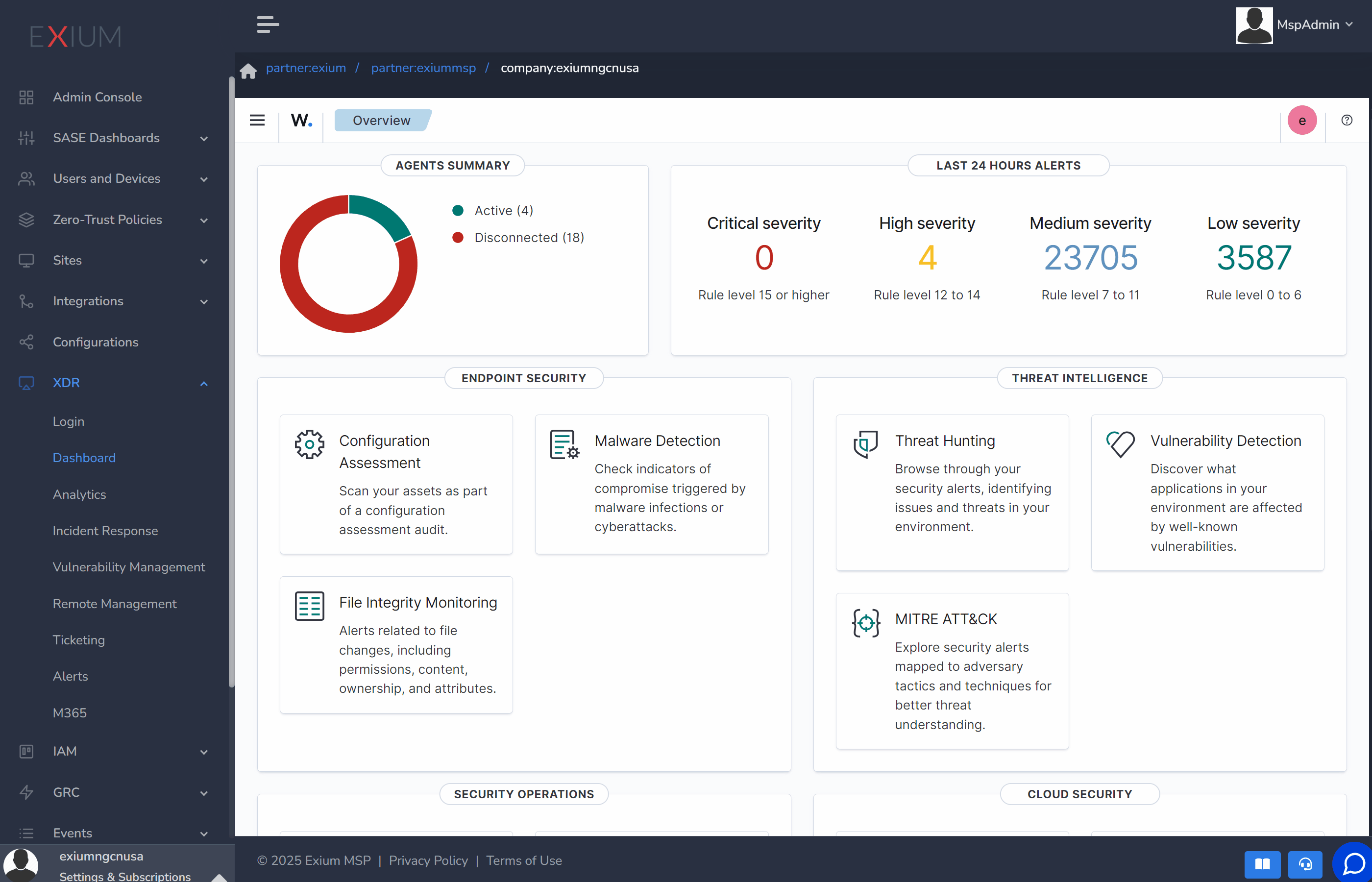Screen dimensions: 1372x882
Task: Click the home icon in breadcrumb
Action: click(248, 71)
